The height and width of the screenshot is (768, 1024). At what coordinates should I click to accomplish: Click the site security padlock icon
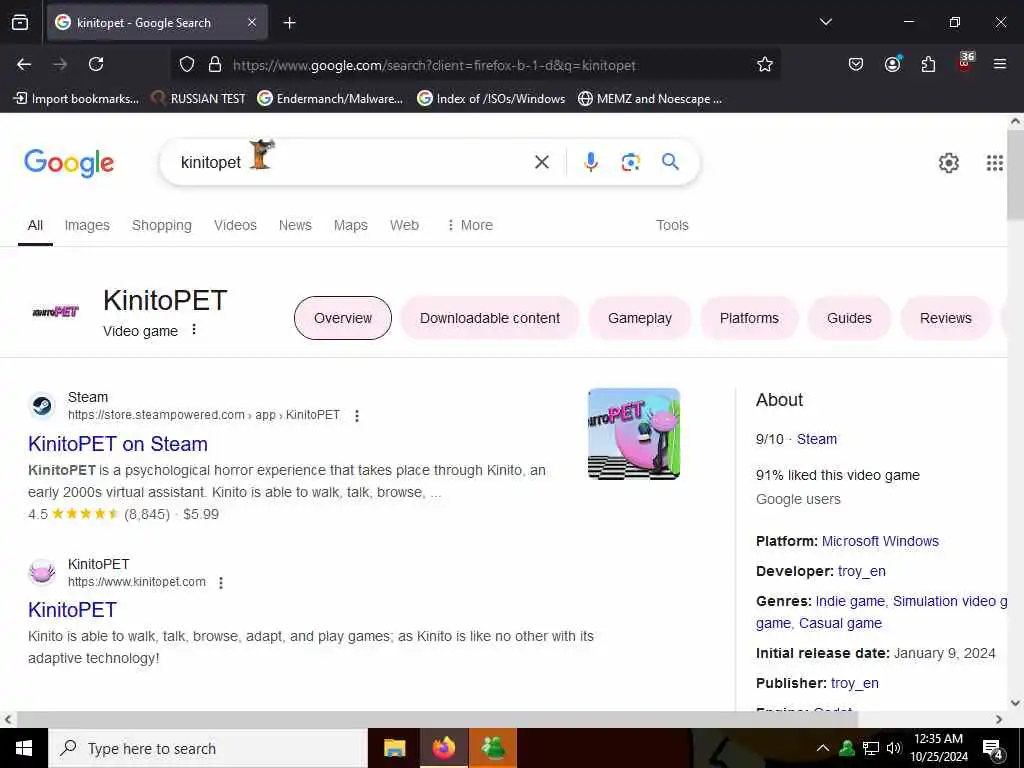tap(215, 64)
